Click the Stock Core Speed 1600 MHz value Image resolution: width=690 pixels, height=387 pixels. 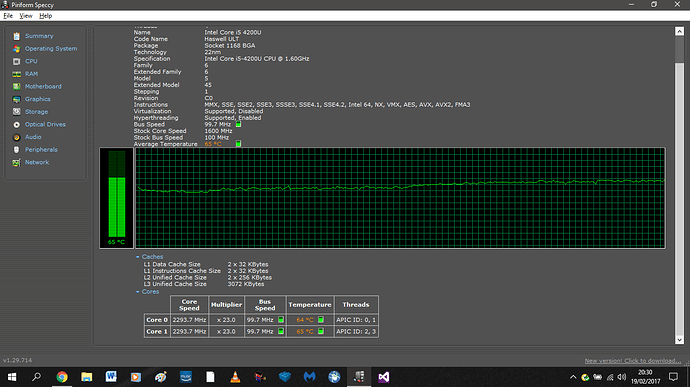coord(218,131)
